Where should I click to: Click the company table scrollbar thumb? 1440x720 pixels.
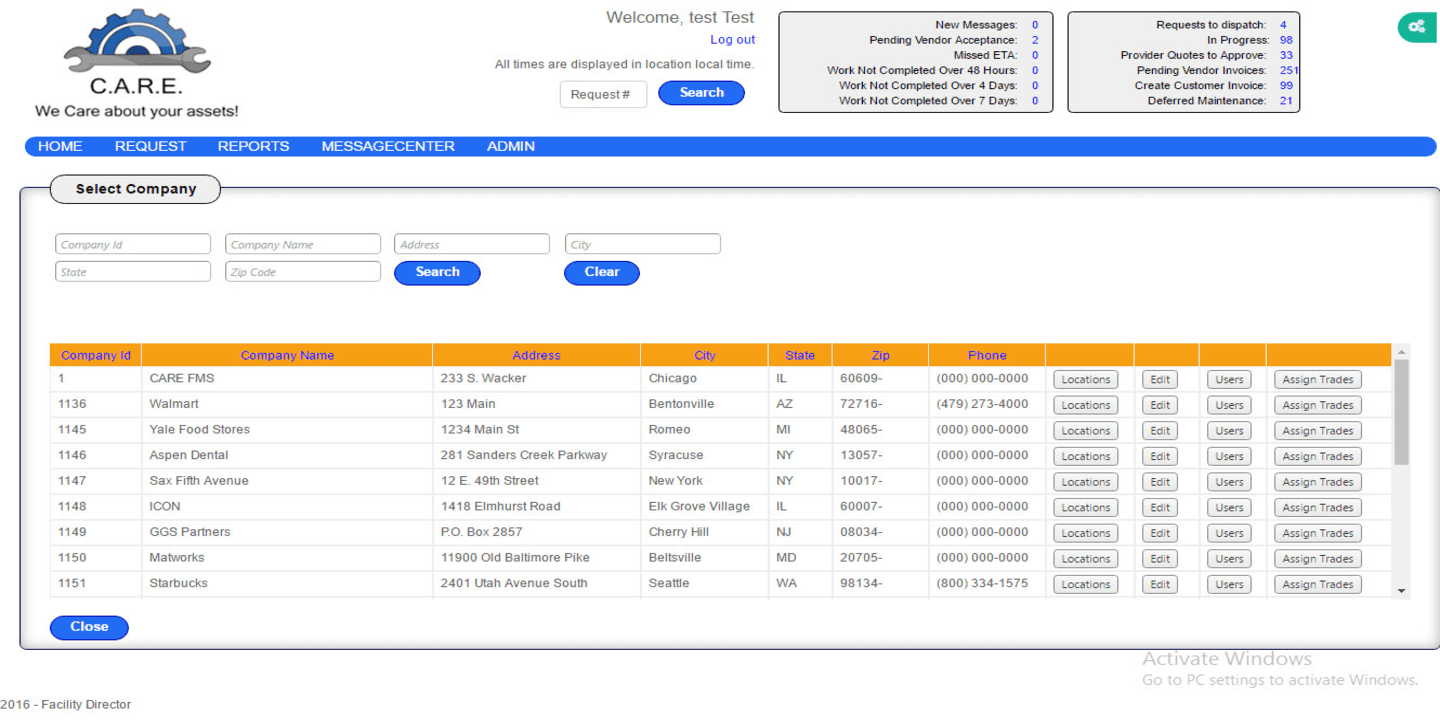pos(1401,412)
